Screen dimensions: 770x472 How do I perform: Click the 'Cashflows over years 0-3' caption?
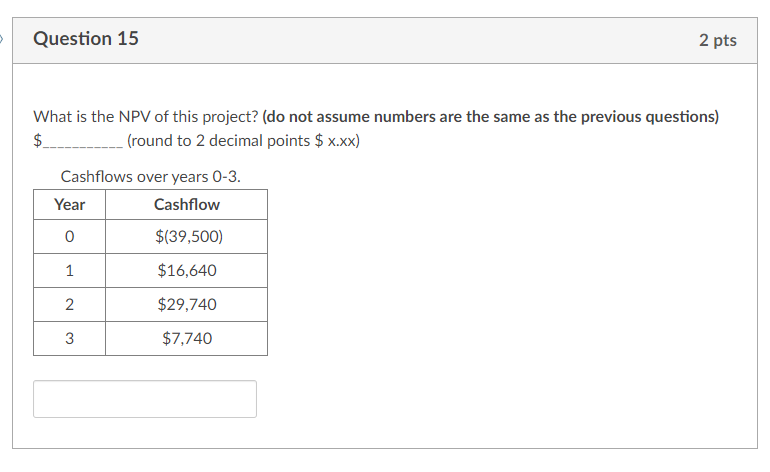(x=151, y=177)
